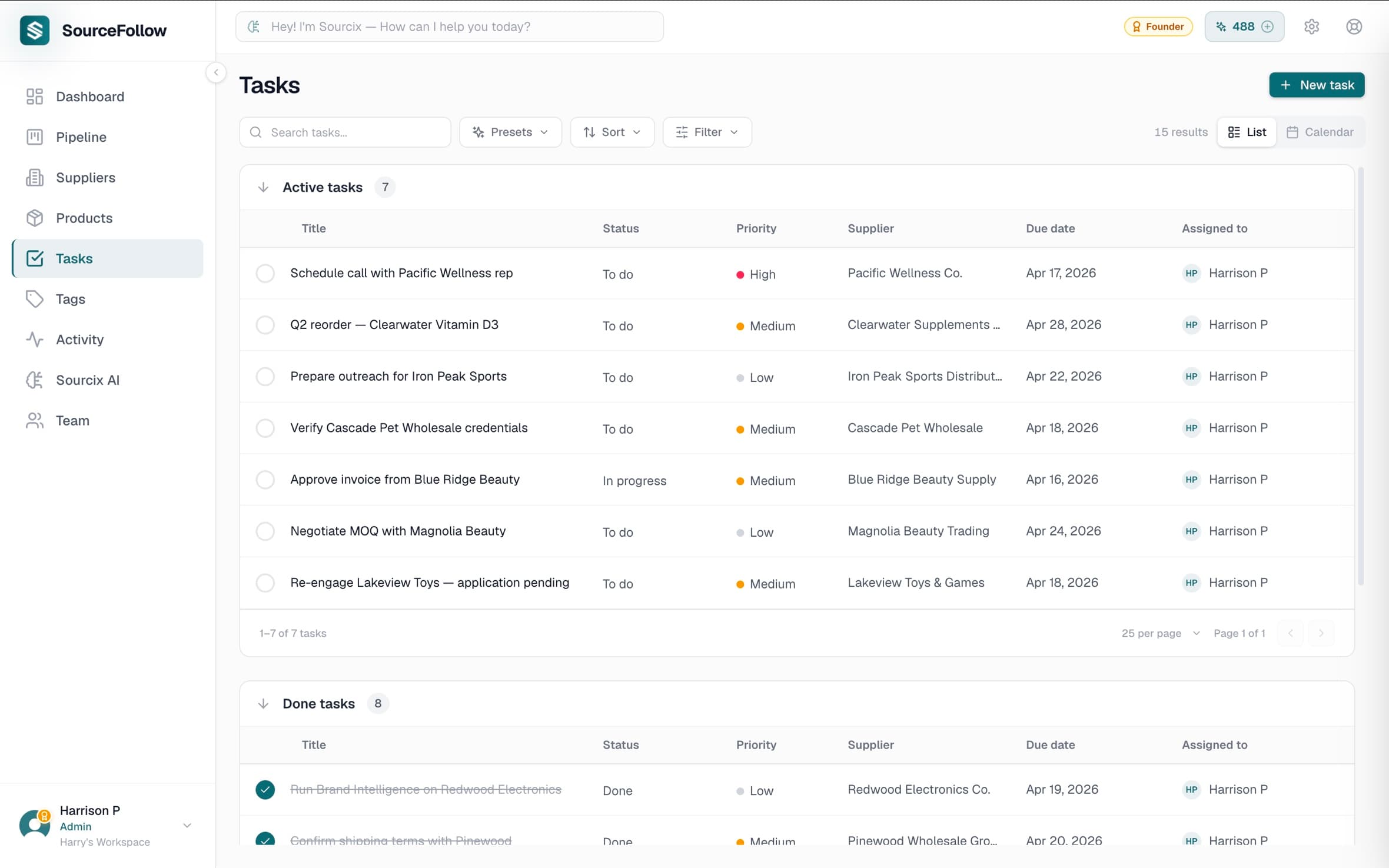This screenshot has height=868, width=1389.
Task: Open the Filter options
Action: click(x=706, y=132)
